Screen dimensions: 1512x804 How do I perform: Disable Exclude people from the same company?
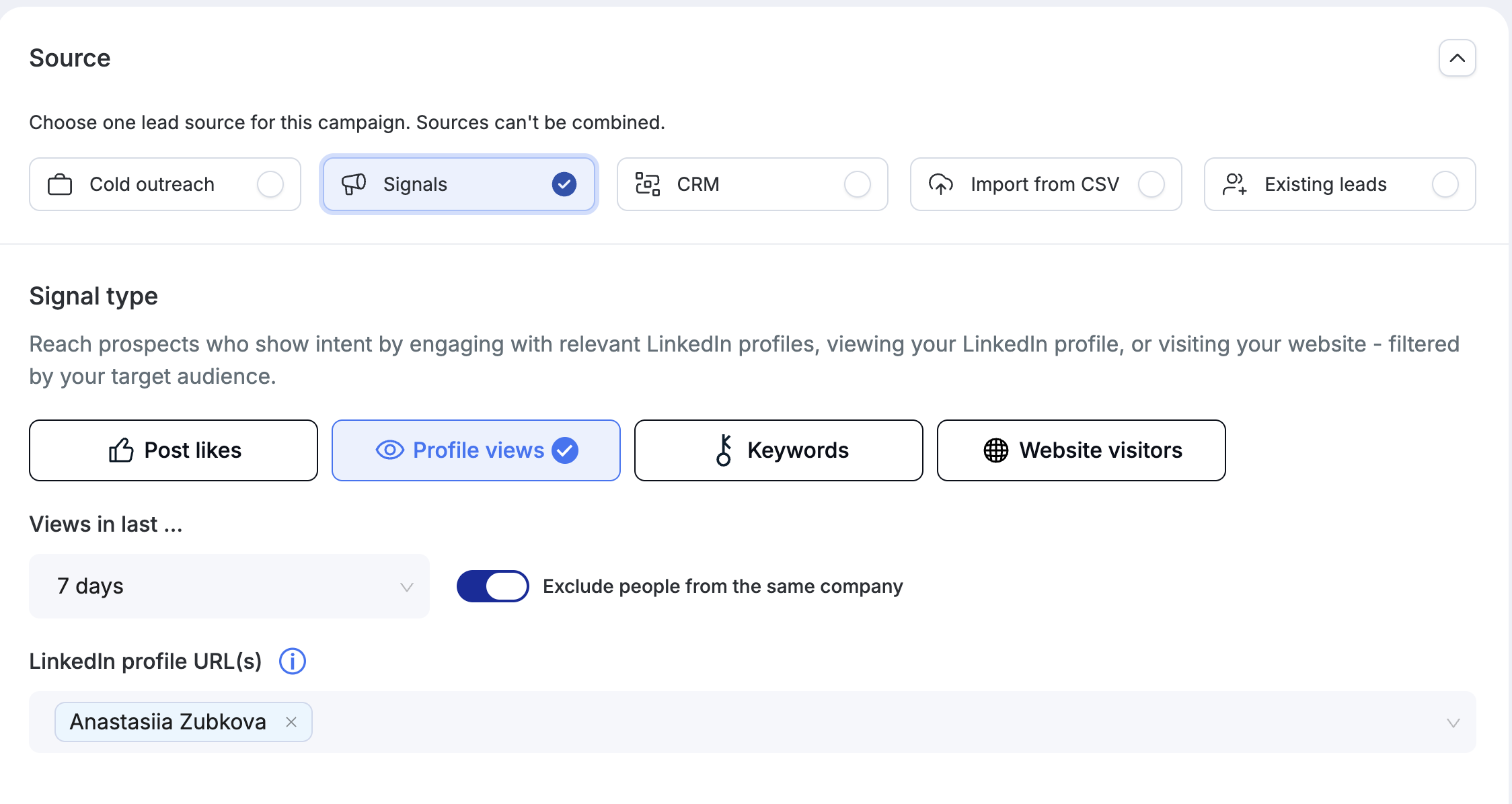493,586
